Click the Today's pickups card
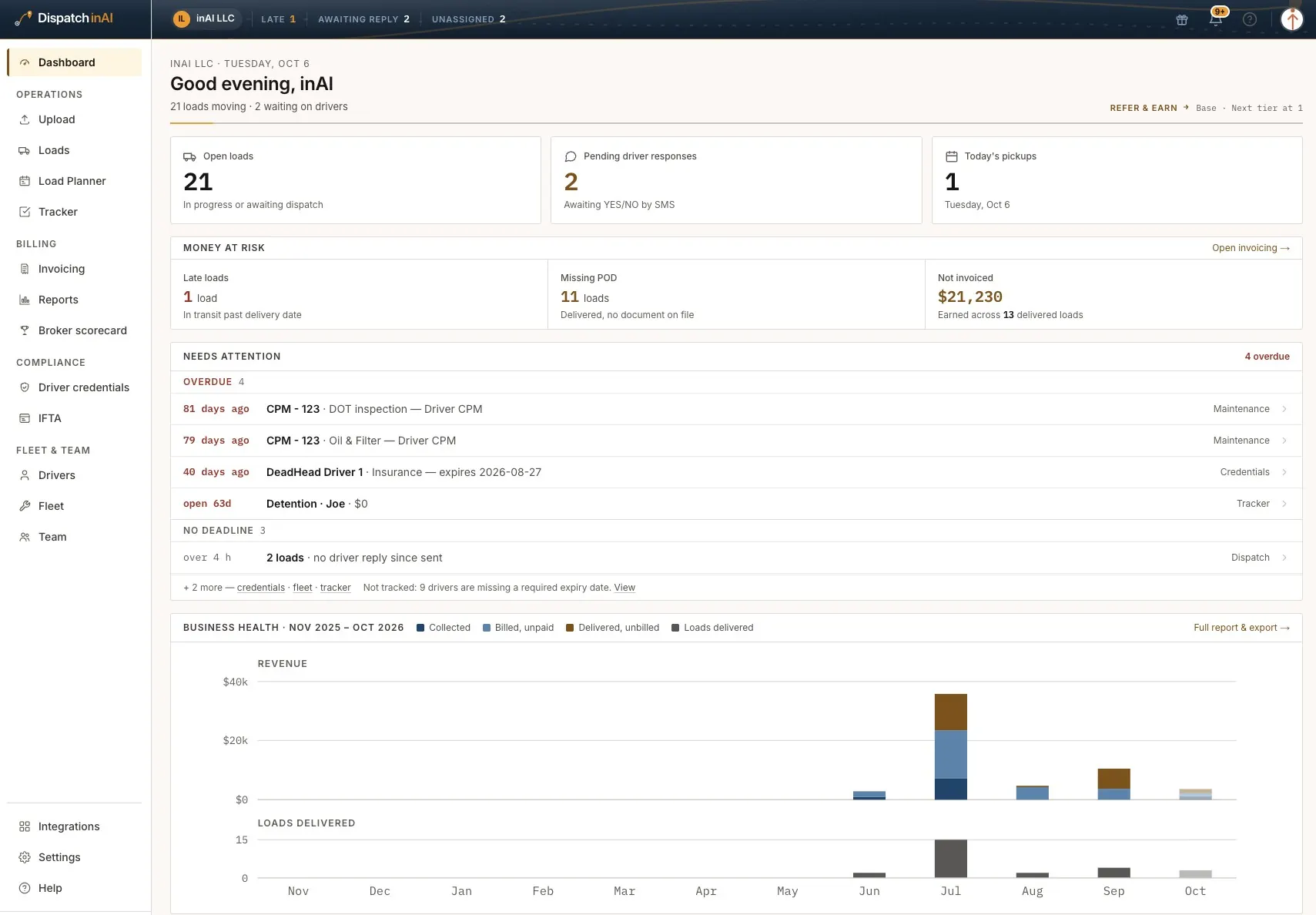1316x915 pixels. click(1117, 180)
